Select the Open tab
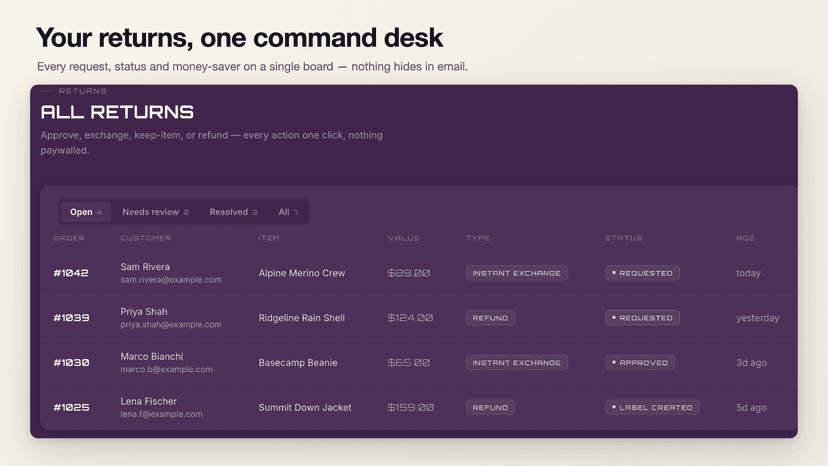This screenshot has height=466, width=828. (x=86, y=212)
